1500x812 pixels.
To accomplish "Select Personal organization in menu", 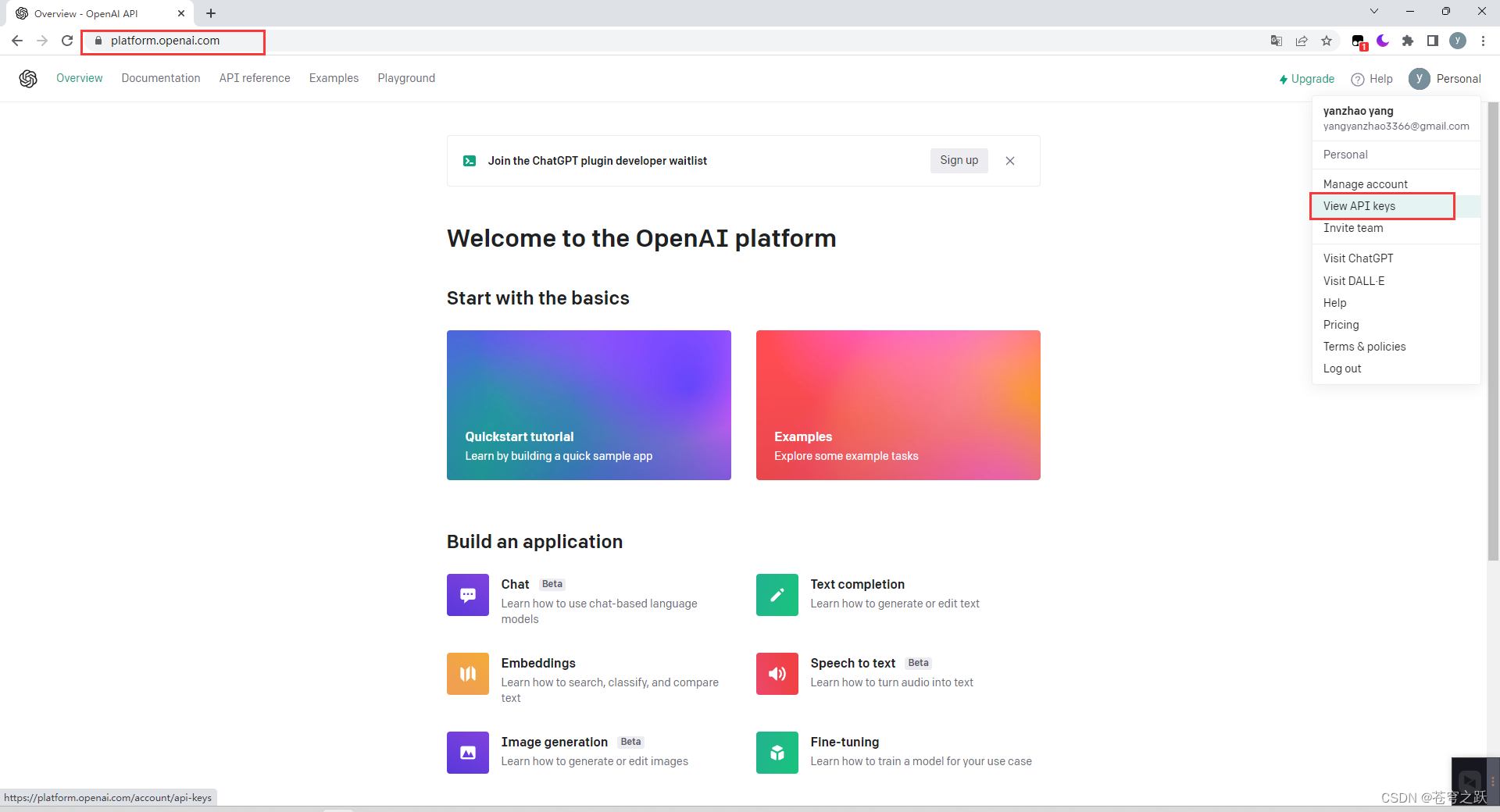I will point(1396,155).
